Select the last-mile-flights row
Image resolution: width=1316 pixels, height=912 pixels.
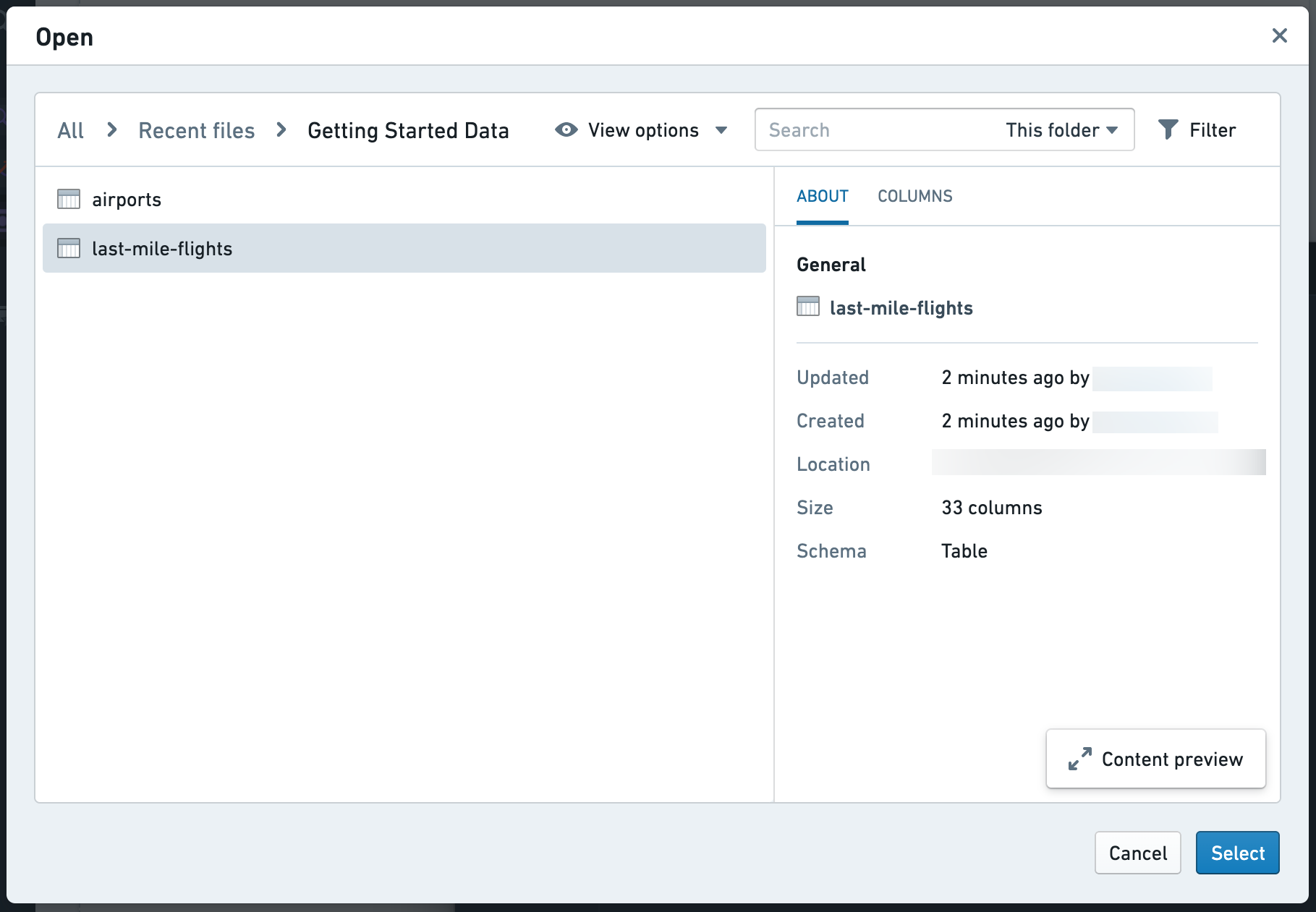[404, 248]
